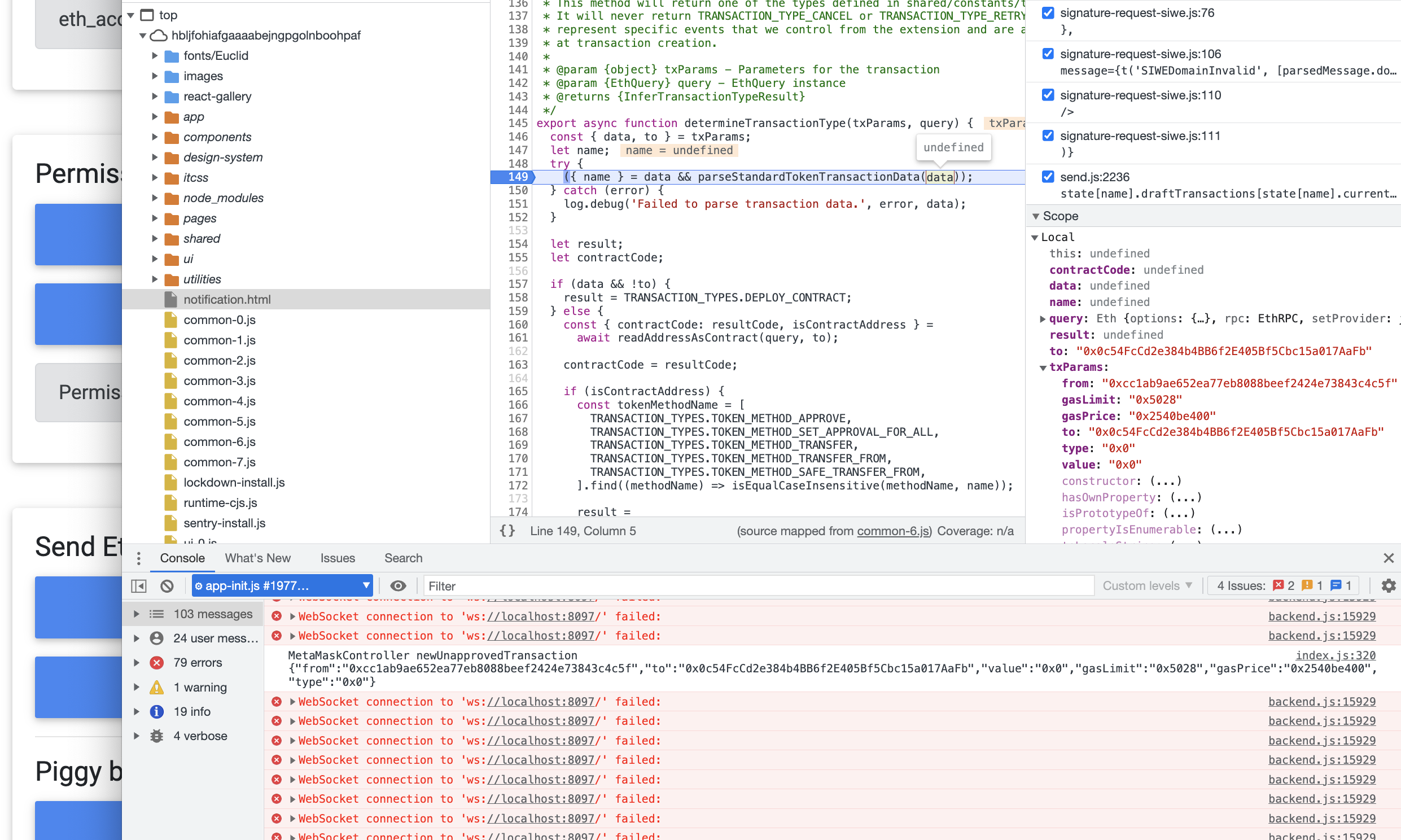Switch to the What's New tab
The width and height of the screenshot is (1401, 840).
point(257,558)
